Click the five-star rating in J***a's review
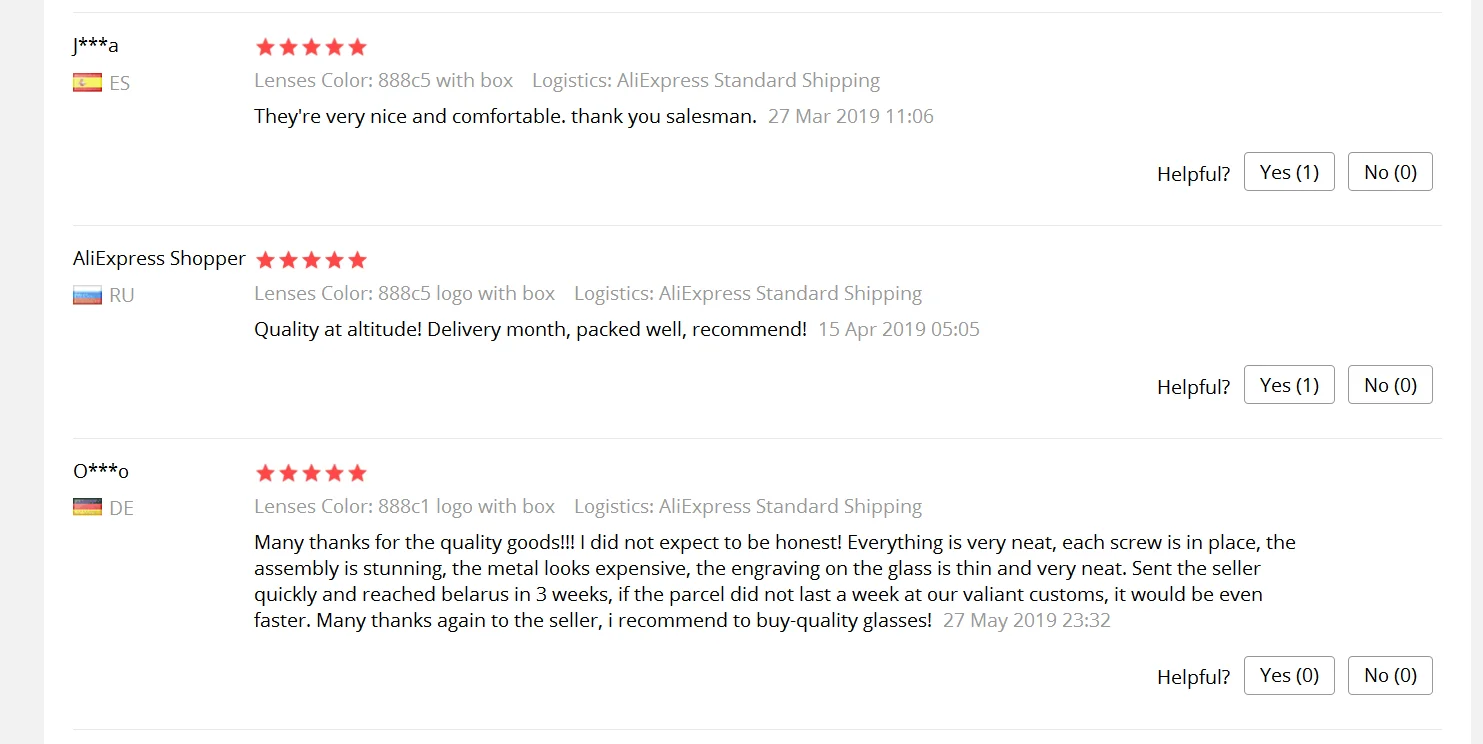 pos(311,47)
